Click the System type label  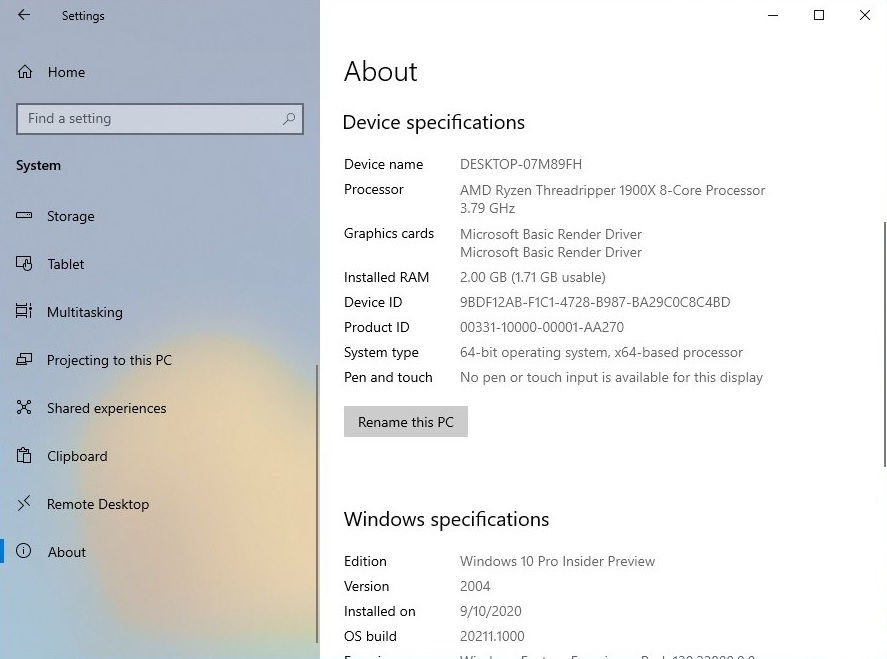click(x=381, y=352)
